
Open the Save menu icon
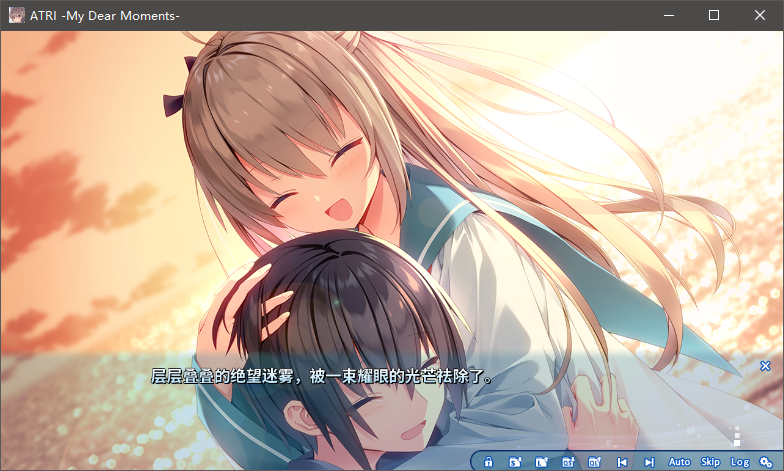tap(515, 462)
